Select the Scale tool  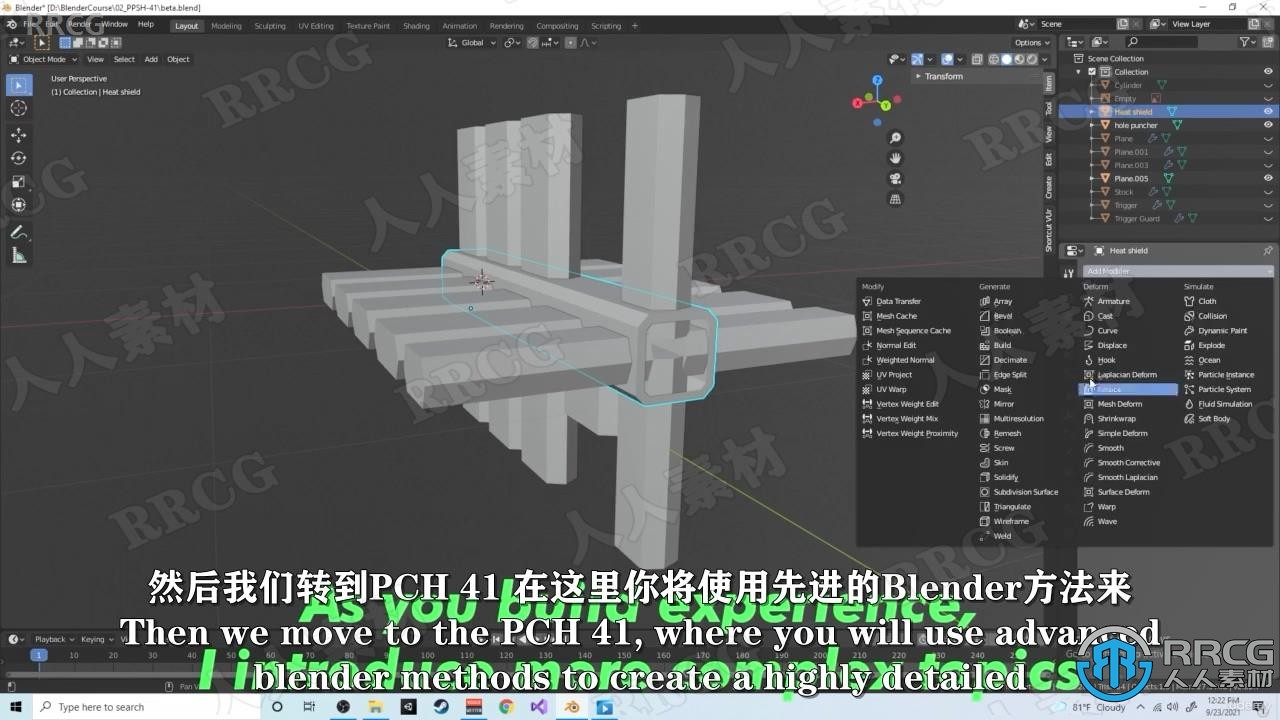pyautogui.click(x=19, y=181)
